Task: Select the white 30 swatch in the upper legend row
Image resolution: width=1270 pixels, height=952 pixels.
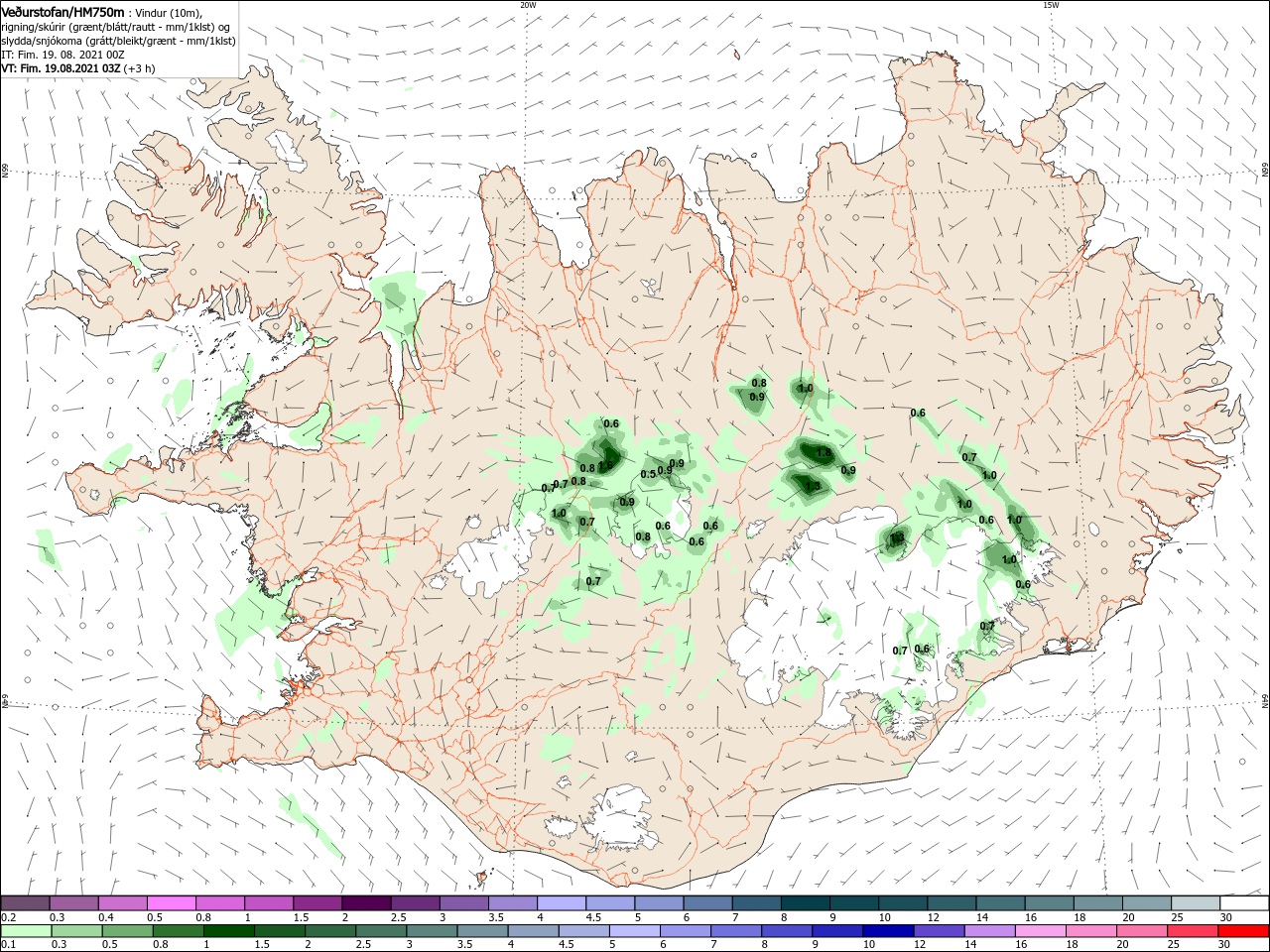Action: [1244, 902]
